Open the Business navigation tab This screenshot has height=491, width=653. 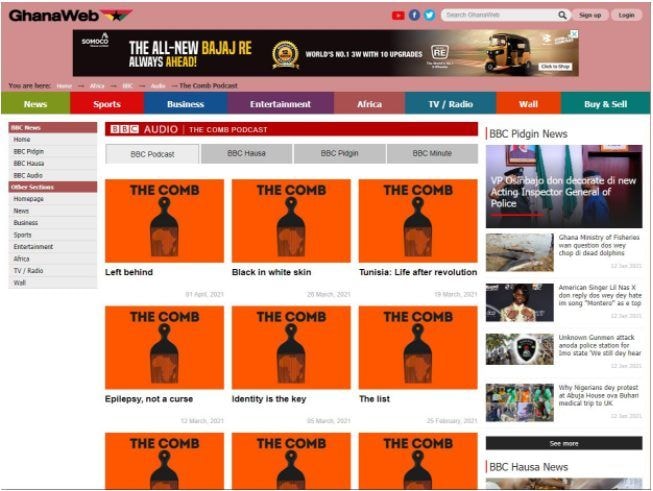point(185,104)
